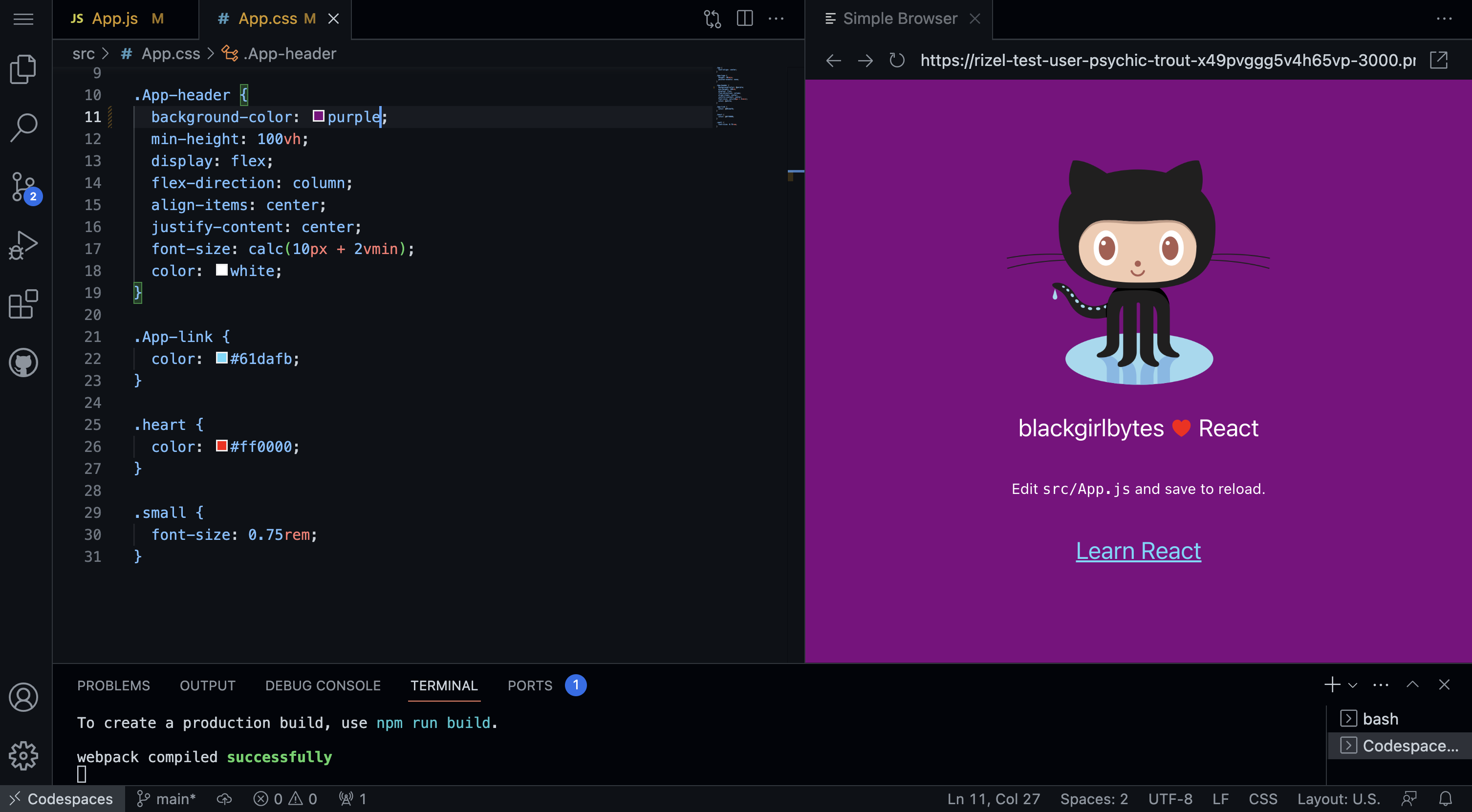Open the hamburger application menu
The height and width of the screenshot is (812, 1472).
(23, 20)
